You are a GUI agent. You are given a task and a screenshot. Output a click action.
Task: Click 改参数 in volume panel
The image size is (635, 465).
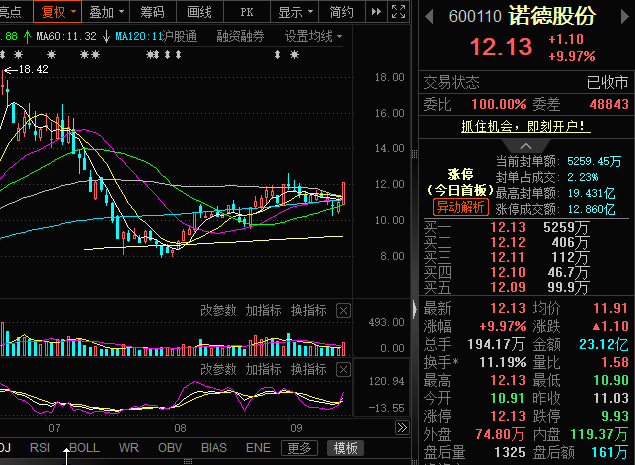coord(218,311)
